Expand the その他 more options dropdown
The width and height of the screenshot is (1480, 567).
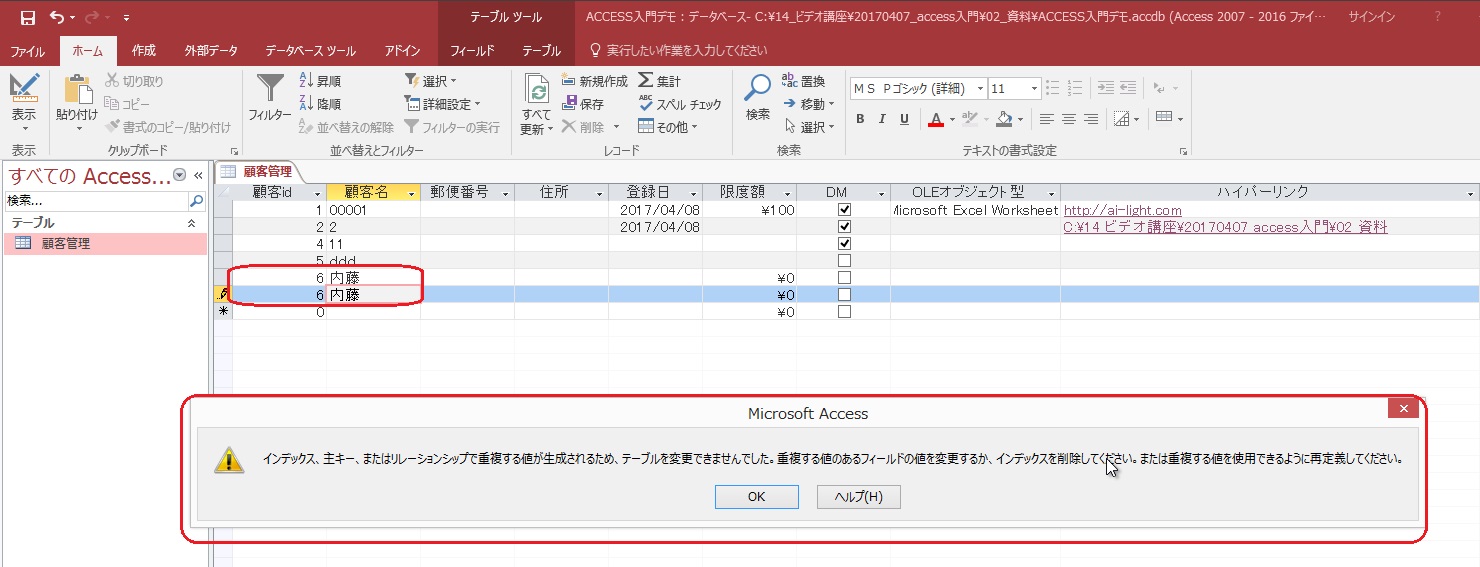point(668,127)
